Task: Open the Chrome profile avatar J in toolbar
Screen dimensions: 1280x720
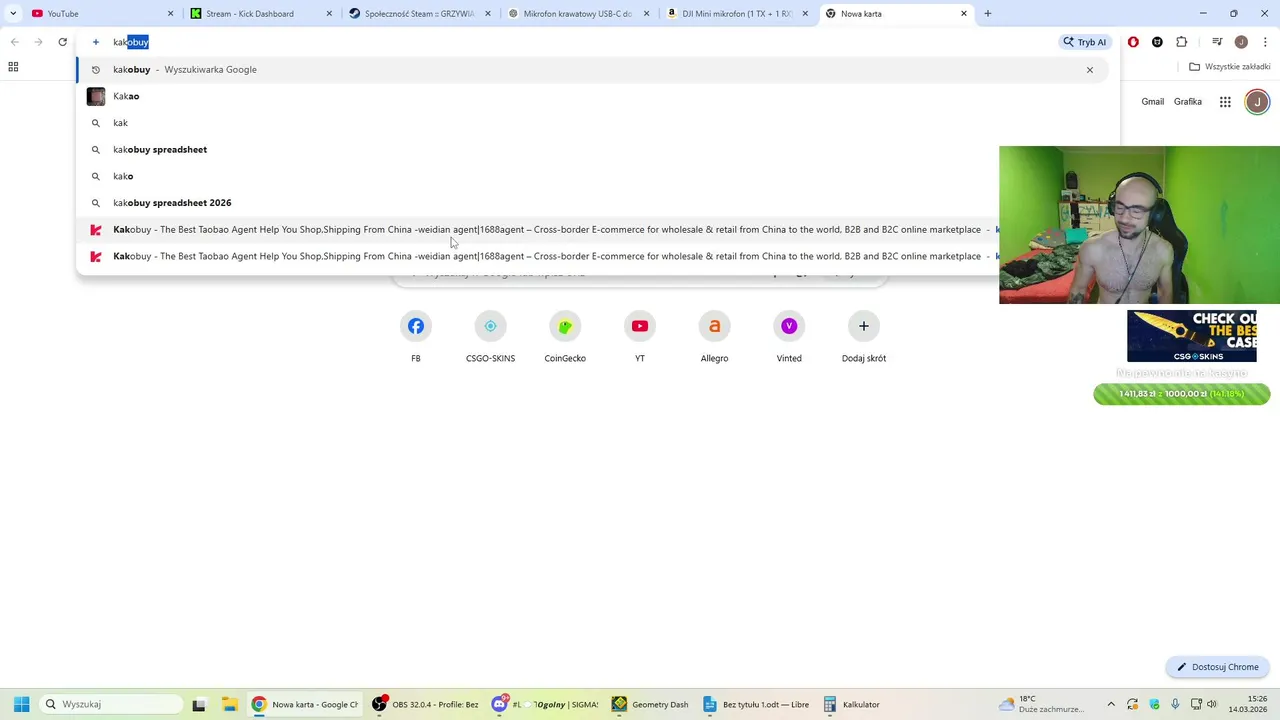Action: click(x=1241, y=42)
